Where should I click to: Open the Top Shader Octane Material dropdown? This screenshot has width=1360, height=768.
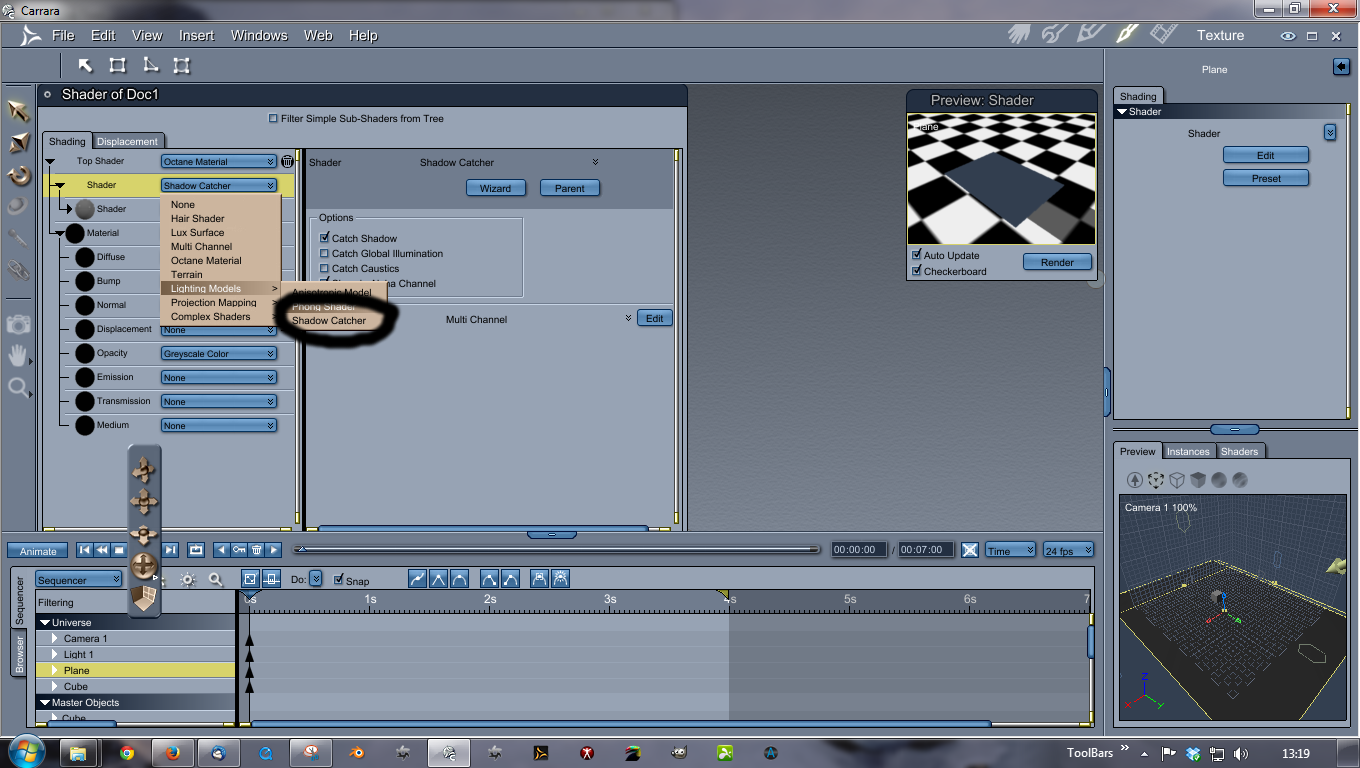point(219,161)
